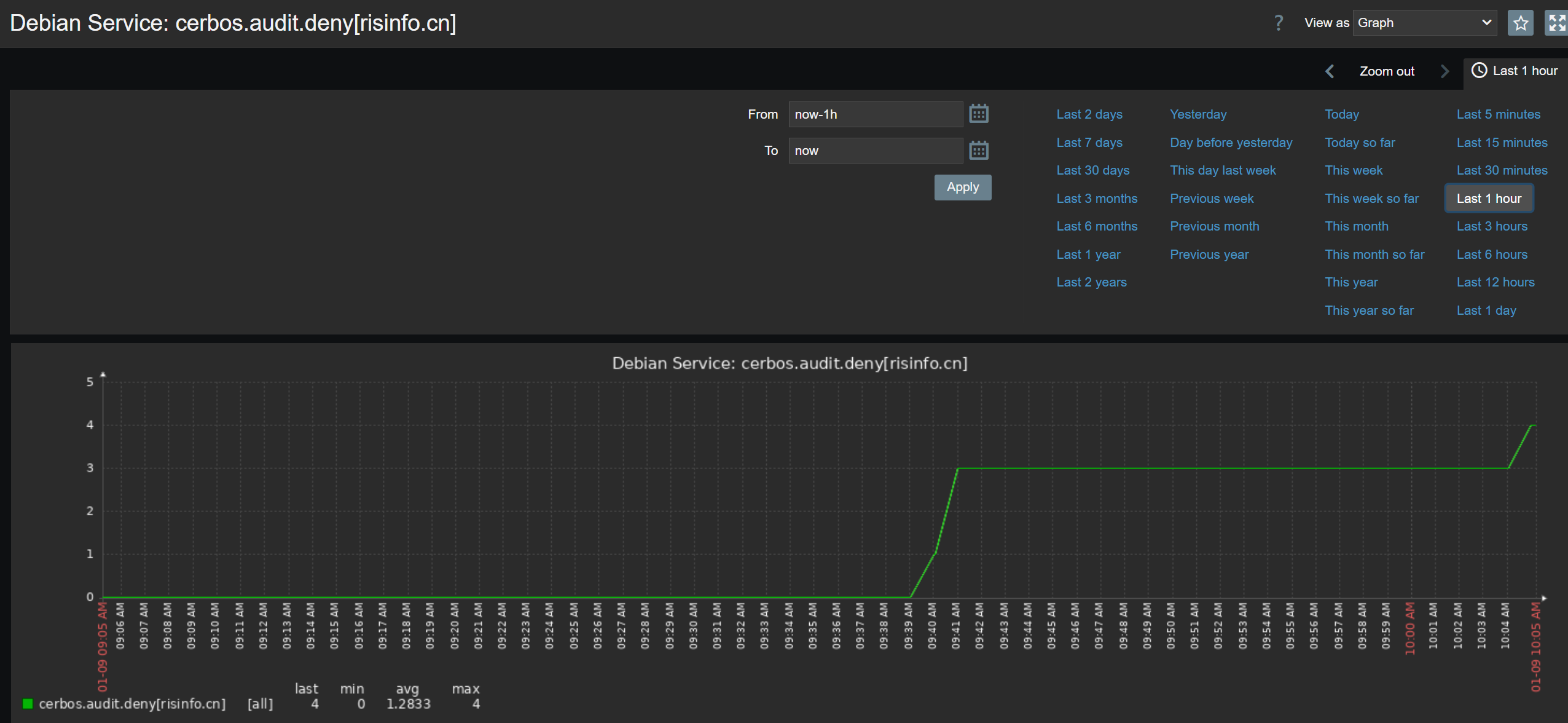Open the help question mark icon
Screen dimensions: 1568x723
tap(1279, 23)
